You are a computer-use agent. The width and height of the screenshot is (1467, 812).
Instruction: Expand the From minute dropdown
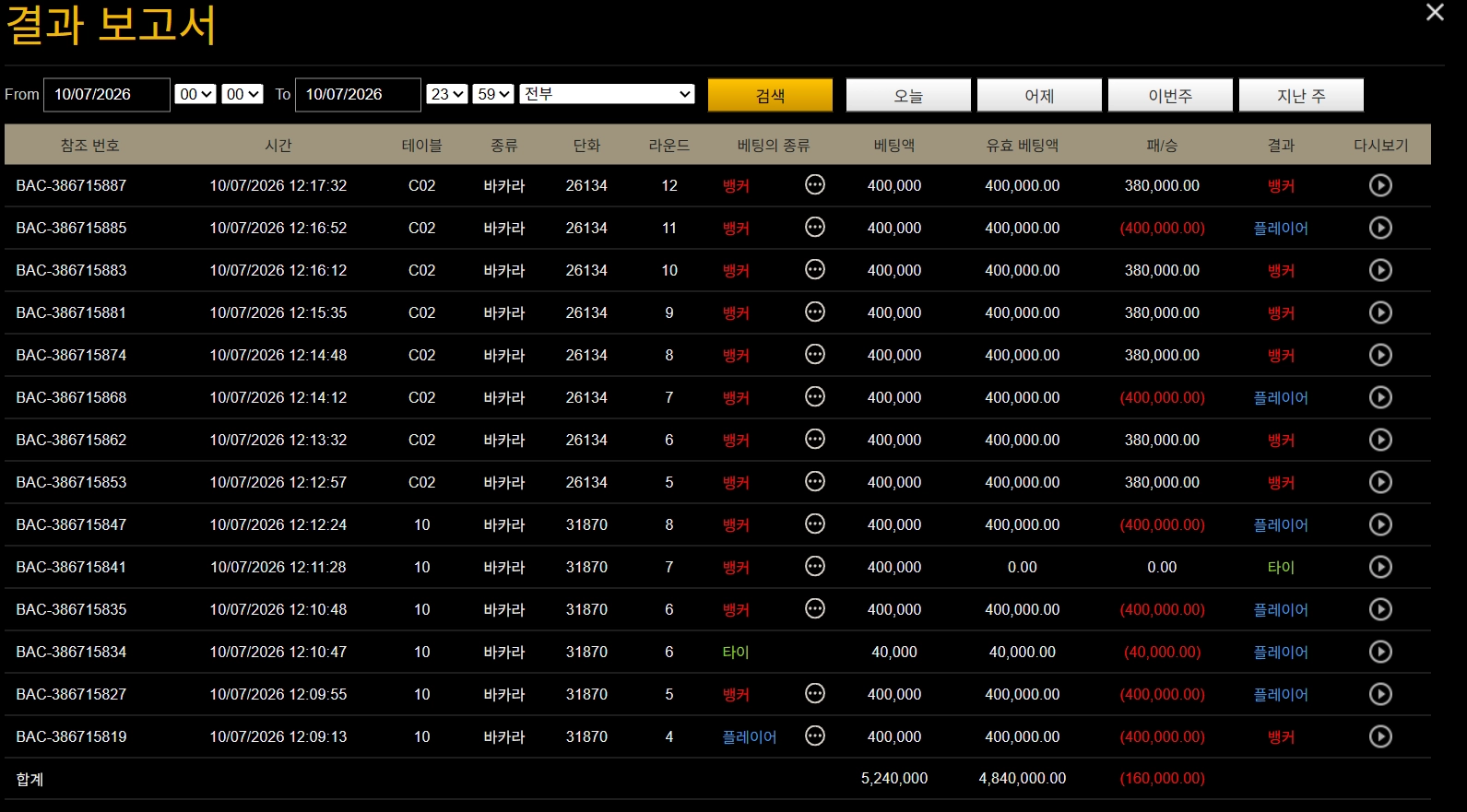click(243, 94)
